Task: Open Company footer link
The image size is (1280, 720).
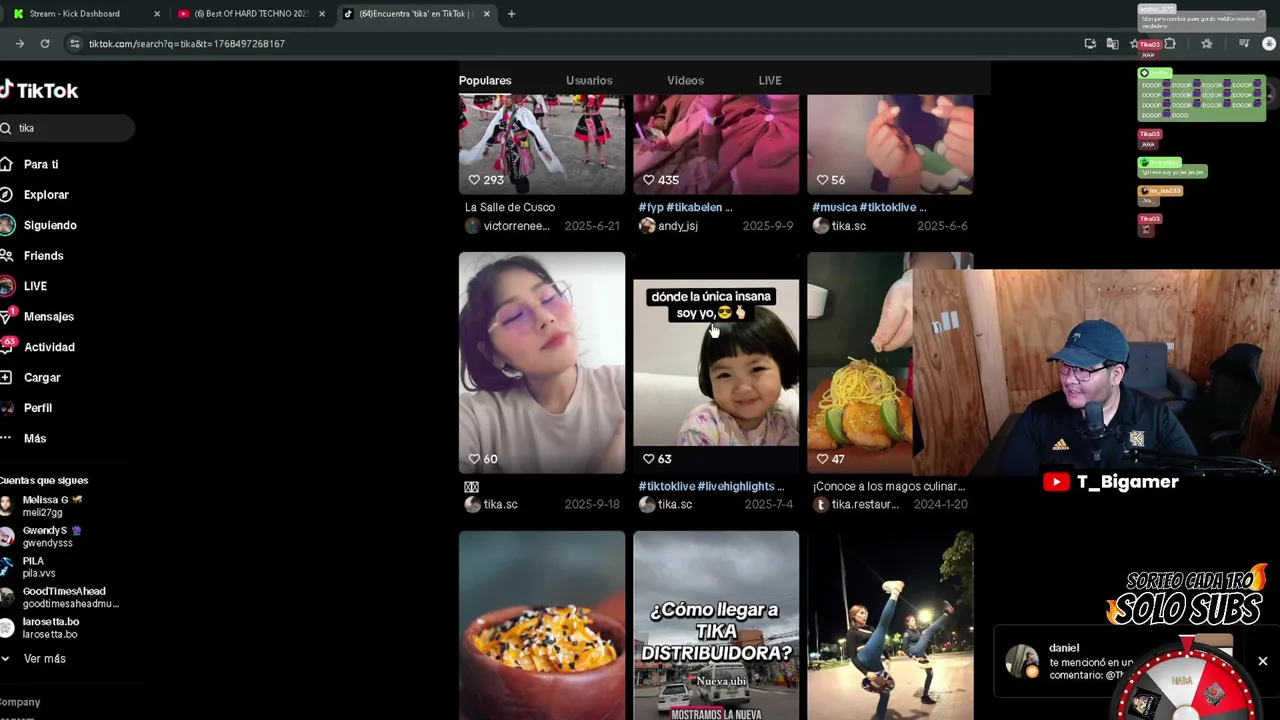Action: (x=20, y=702)
